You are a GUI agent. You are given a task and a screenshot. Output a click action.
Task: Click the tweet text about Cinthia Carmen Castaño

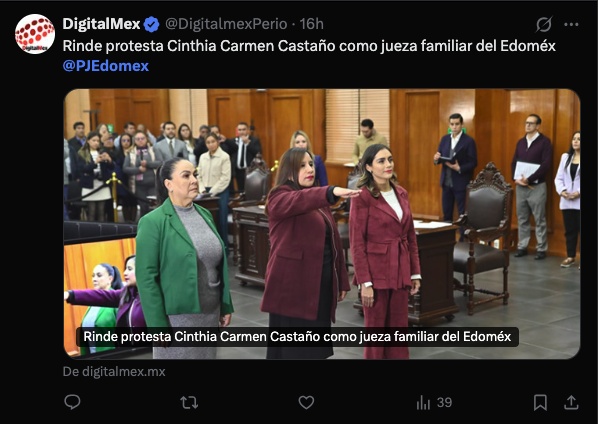309,46
